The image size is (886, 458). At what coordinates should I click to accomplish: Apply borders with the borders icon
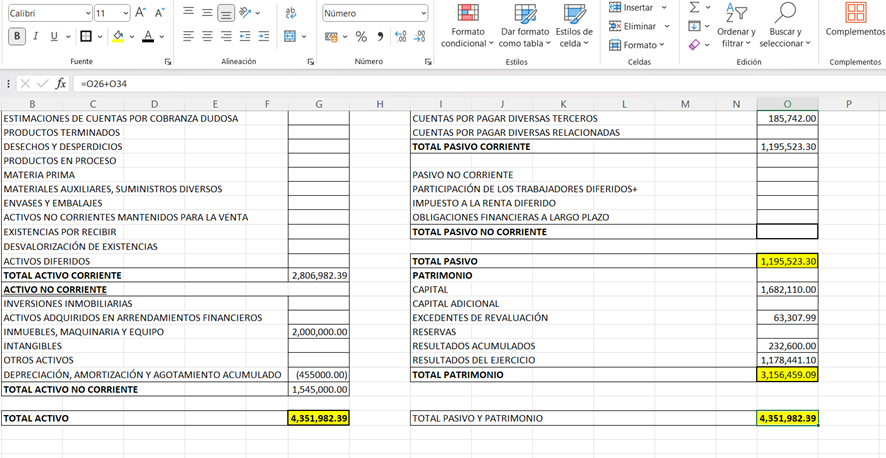[86, 36]
